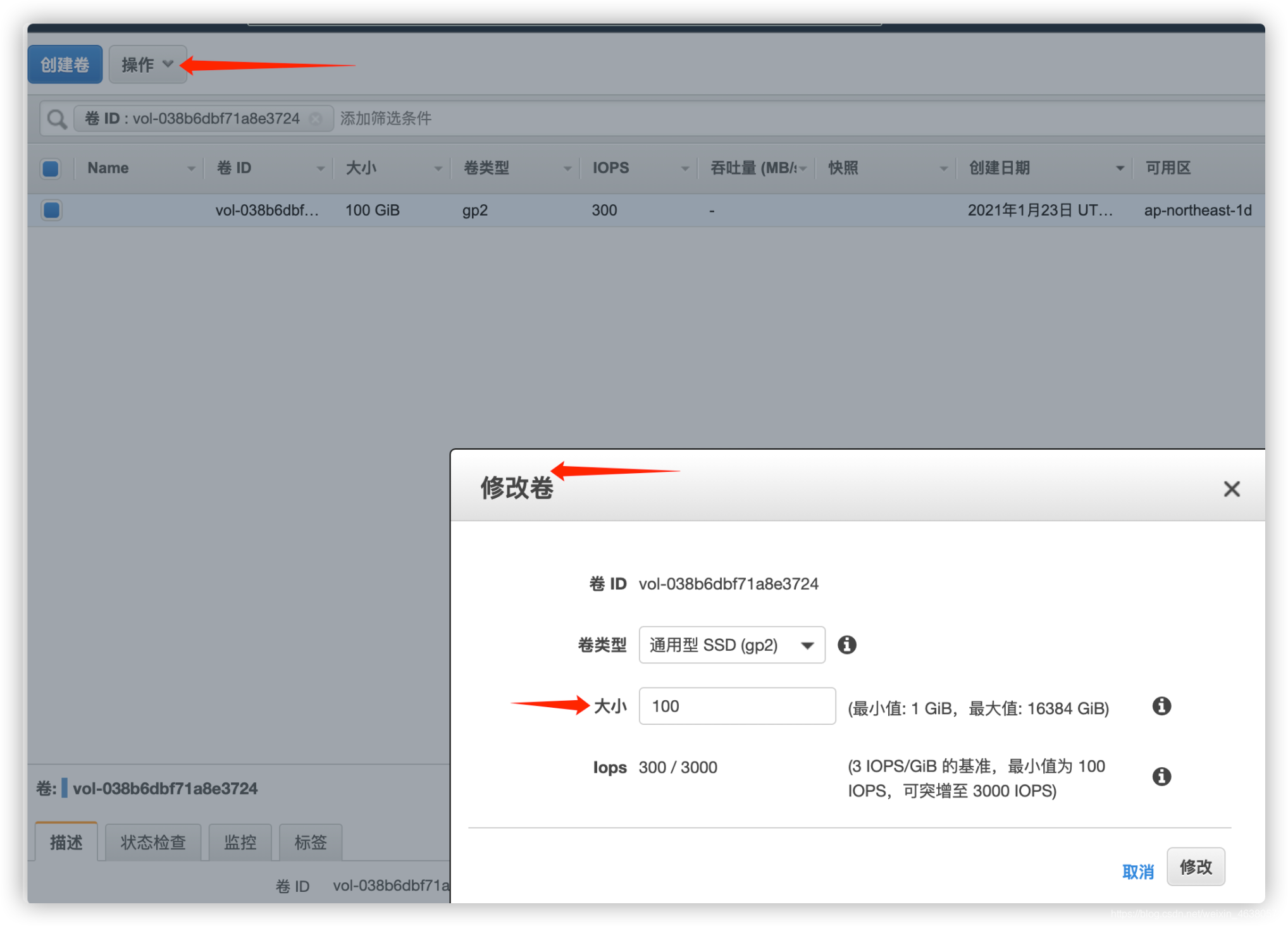Click the 大小 size input field
Image resolution: width=1288 pixels, height=926 pixels.
(736, 706)
